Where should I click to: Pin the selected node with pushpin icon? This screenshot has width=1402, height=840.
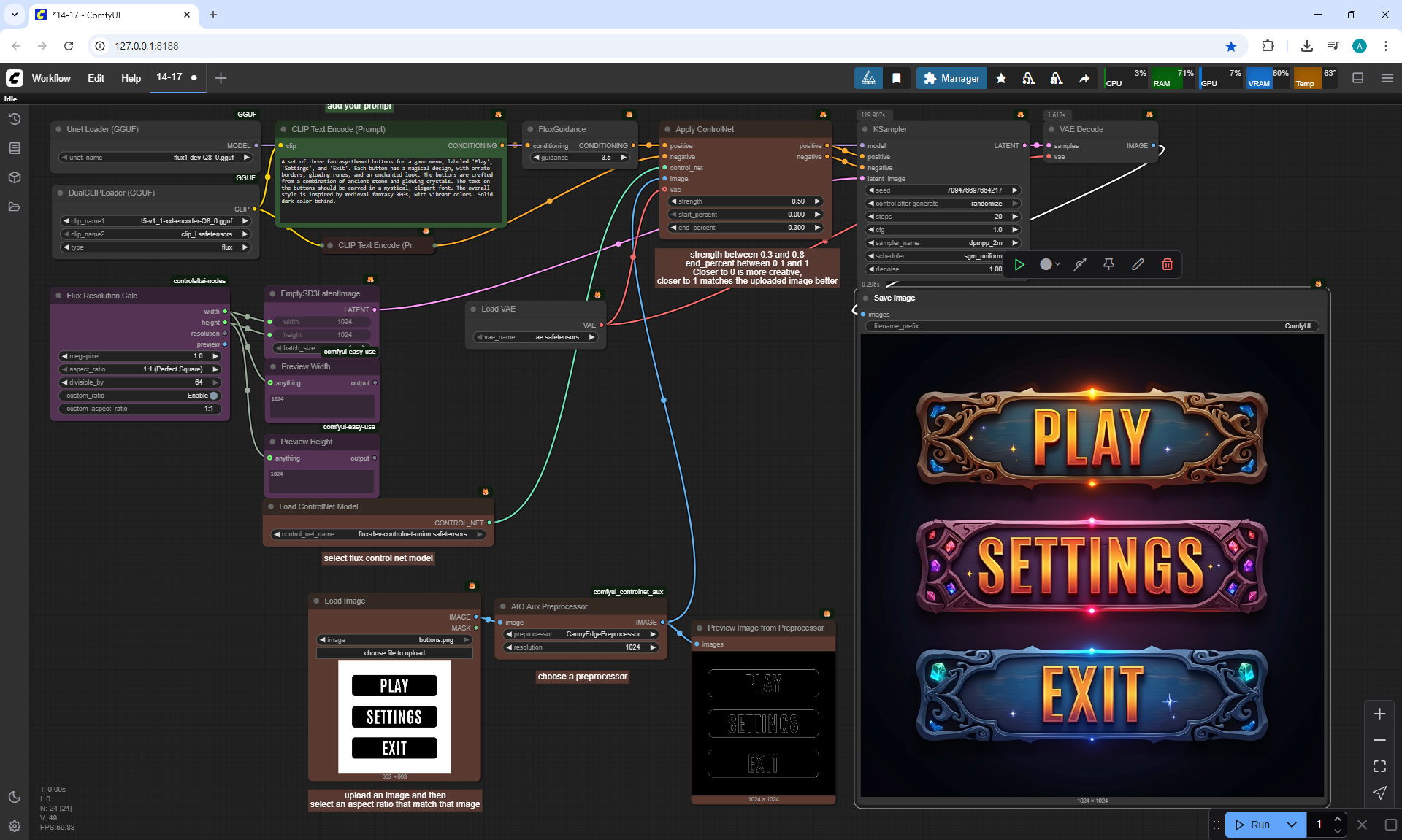(x=1108, y=264)
